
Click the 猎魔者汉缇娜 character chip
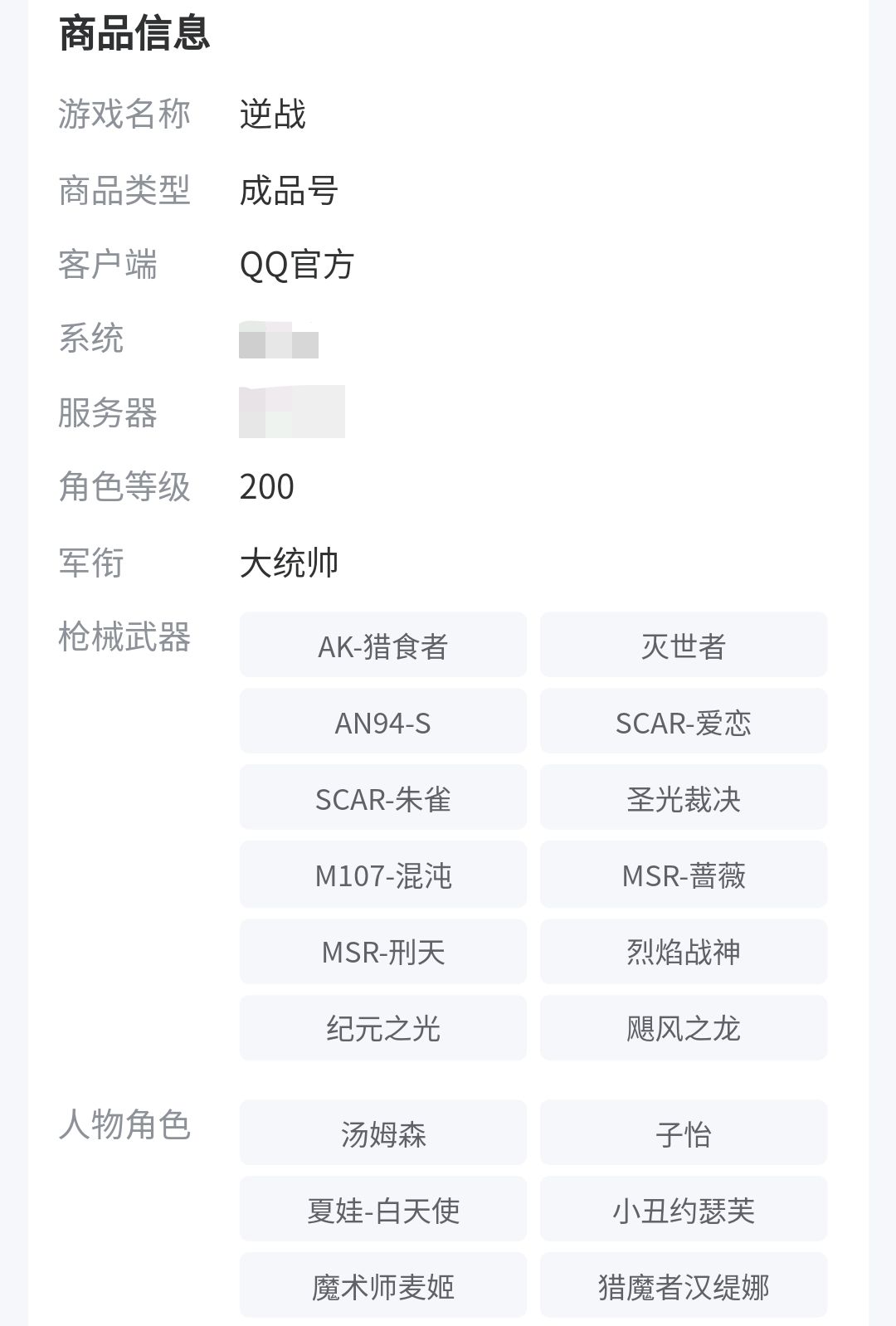683,1286
